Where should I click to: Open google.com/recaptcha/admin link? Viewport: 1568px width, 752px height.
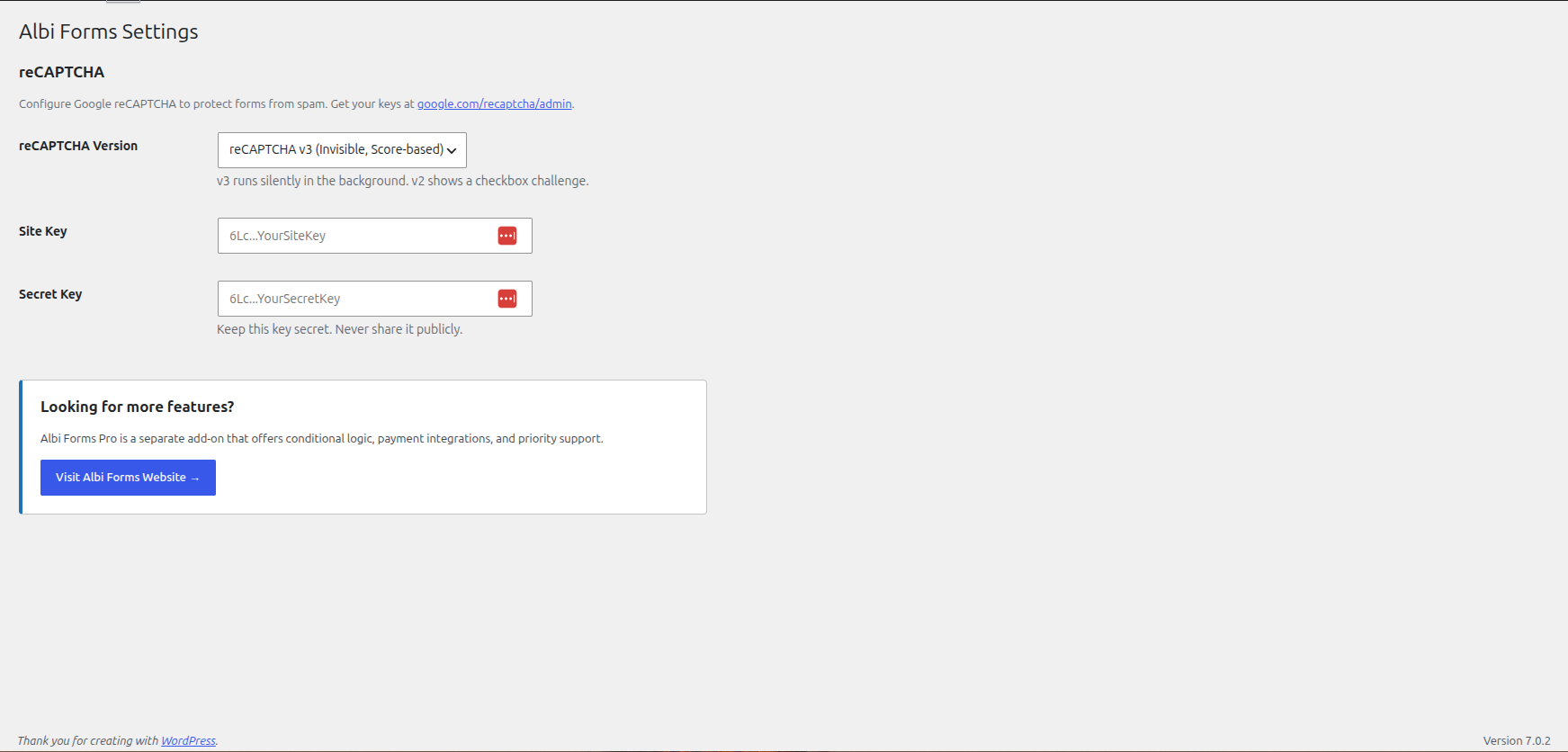coord(494,103)
